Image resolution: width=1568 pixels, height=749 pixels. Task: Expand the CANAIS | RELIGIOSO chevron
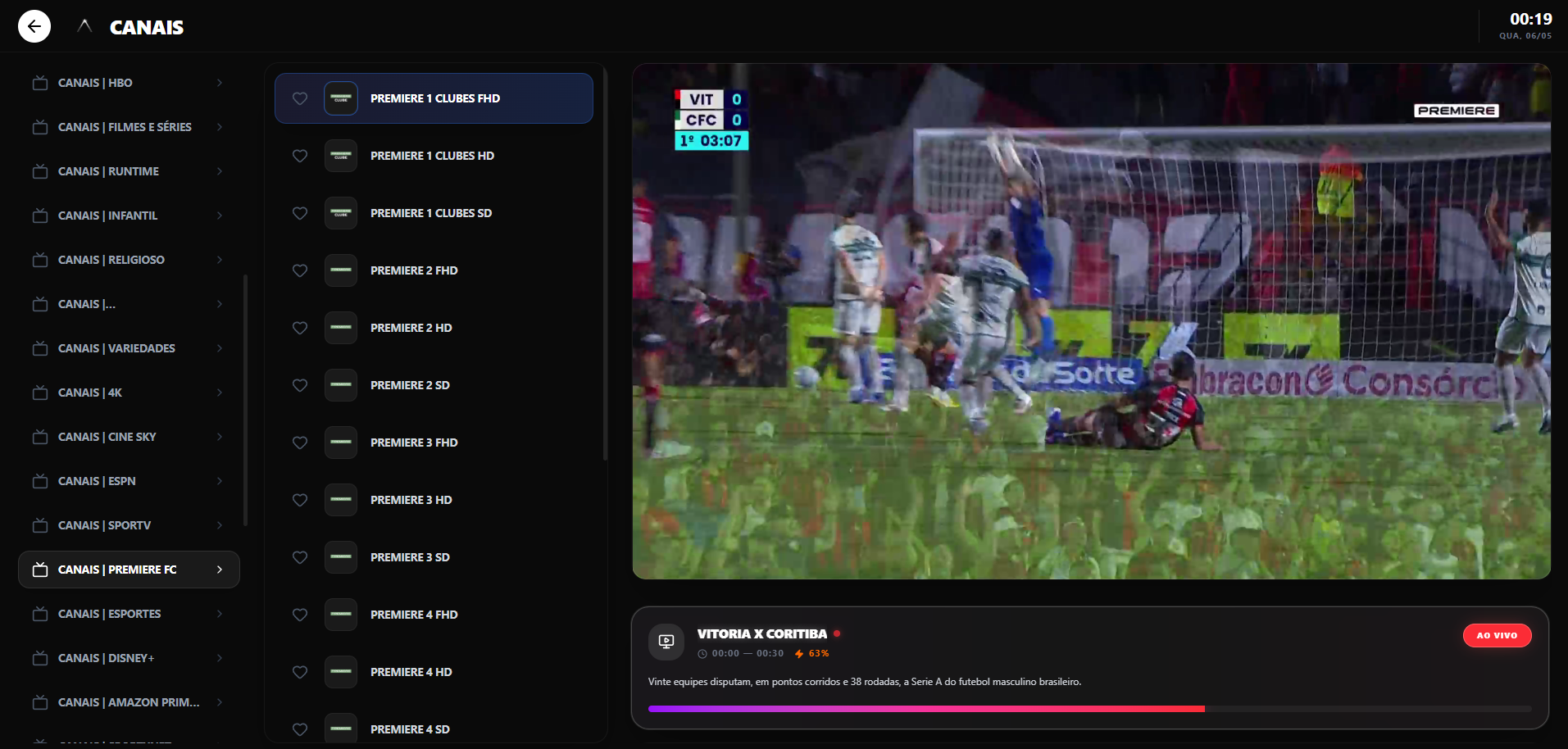tap(220, 260)
